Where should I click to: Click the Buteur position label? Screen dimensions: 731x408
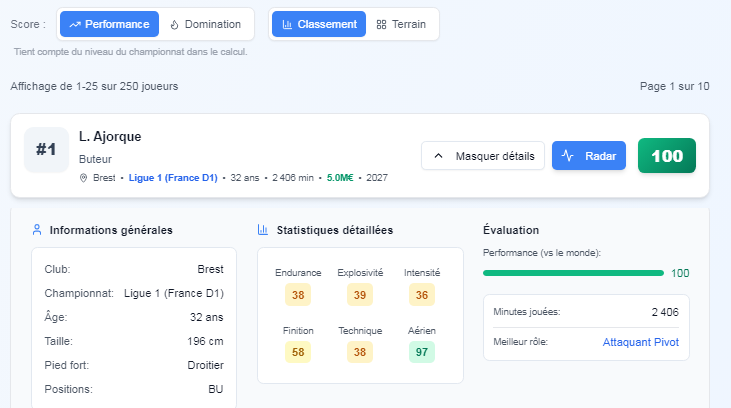pyautogui.click(x=95, y=159)
